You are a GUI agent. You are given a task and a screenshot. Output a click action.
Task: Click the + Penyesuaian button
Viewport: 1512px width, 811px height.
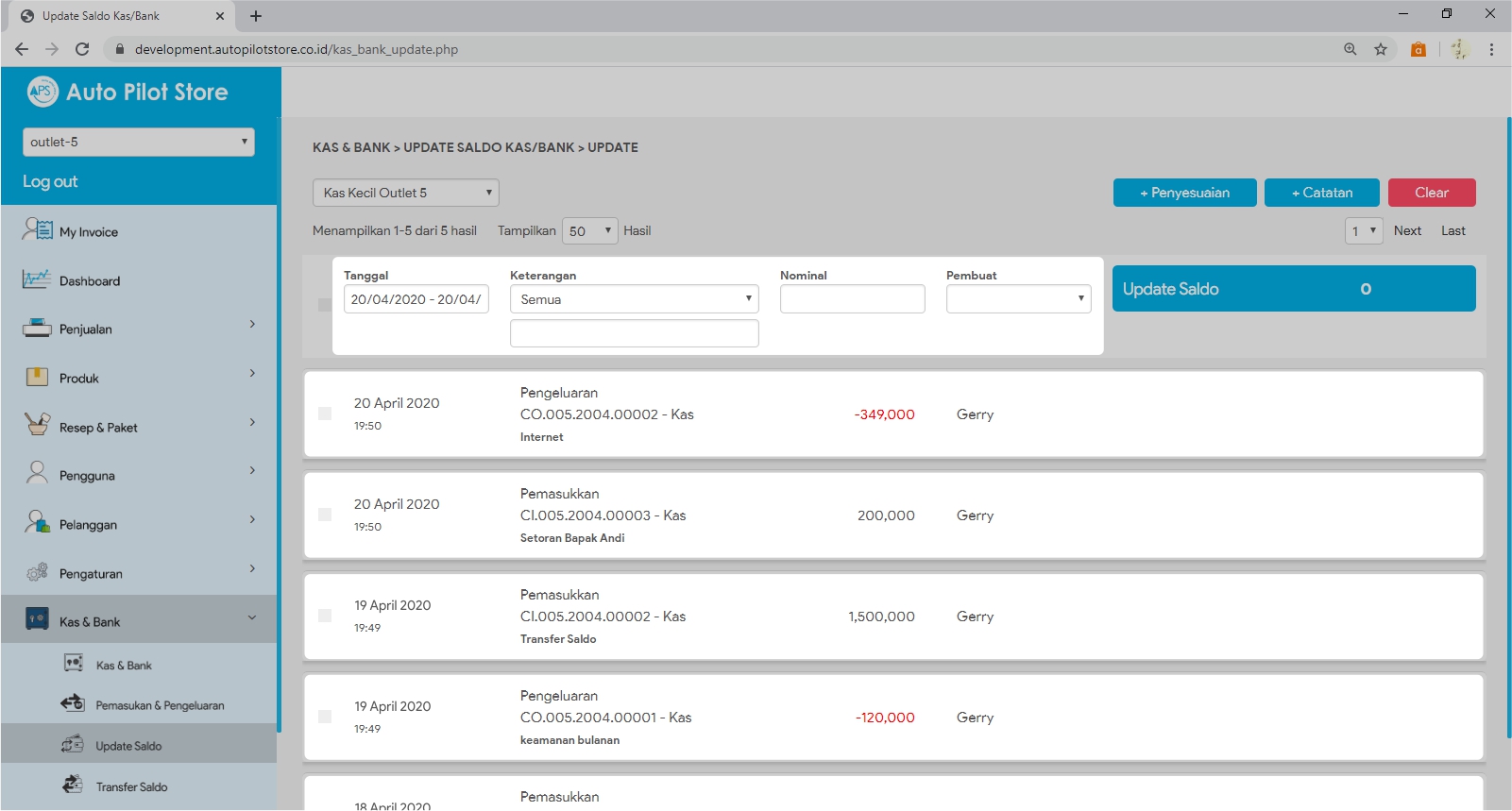coord(1184,193)
